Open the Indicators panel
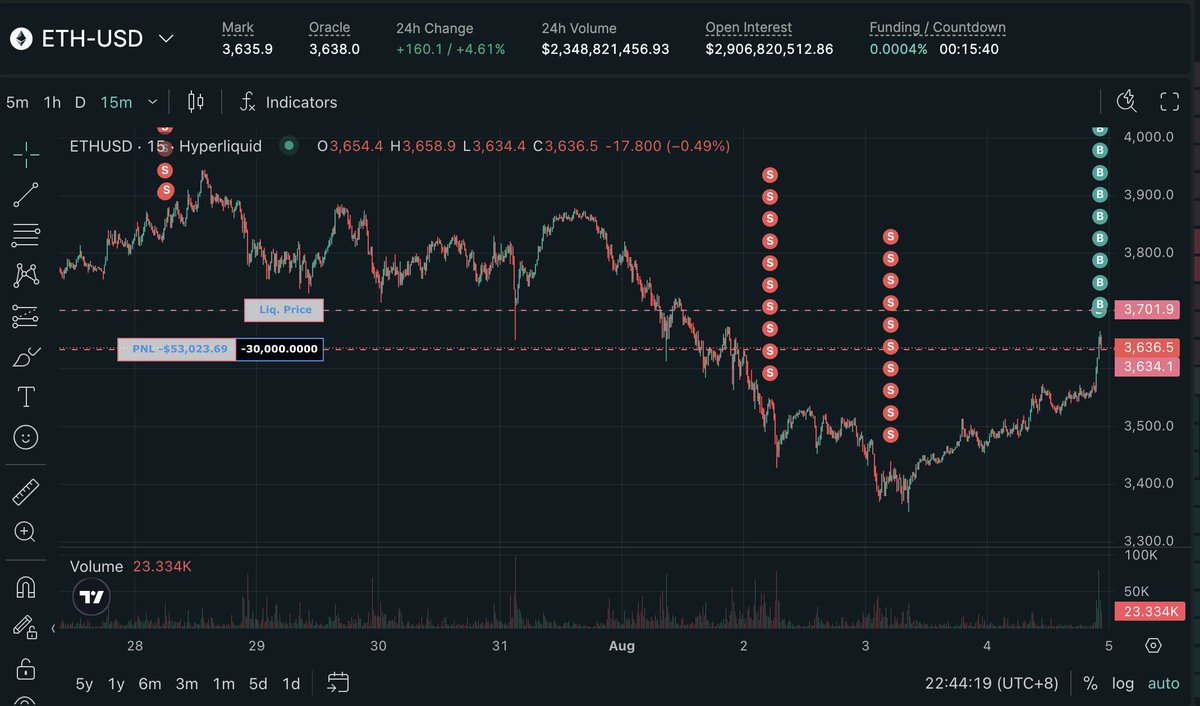1200x706 pixels. click(289, 102)
